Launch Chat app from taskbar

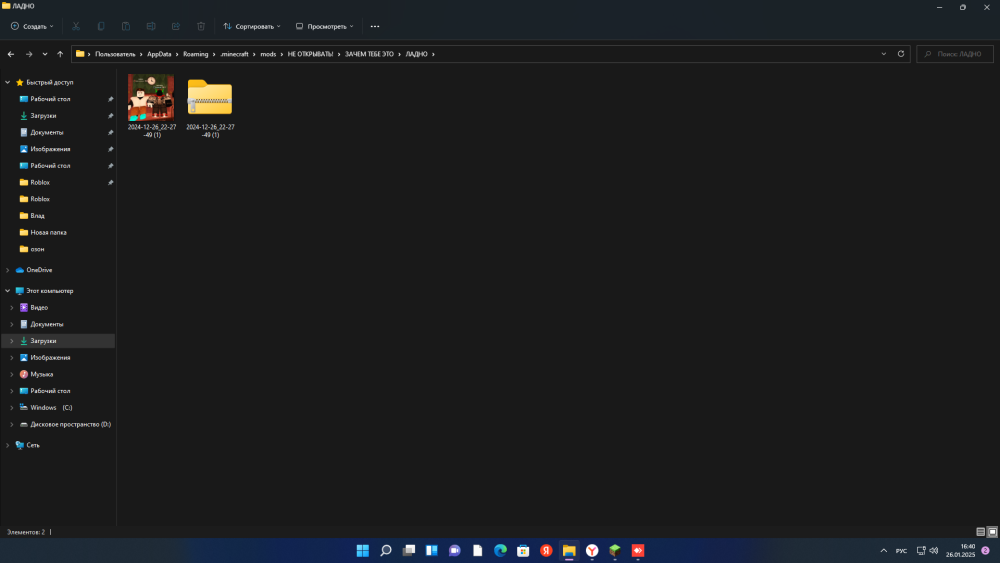pos(455,550)
